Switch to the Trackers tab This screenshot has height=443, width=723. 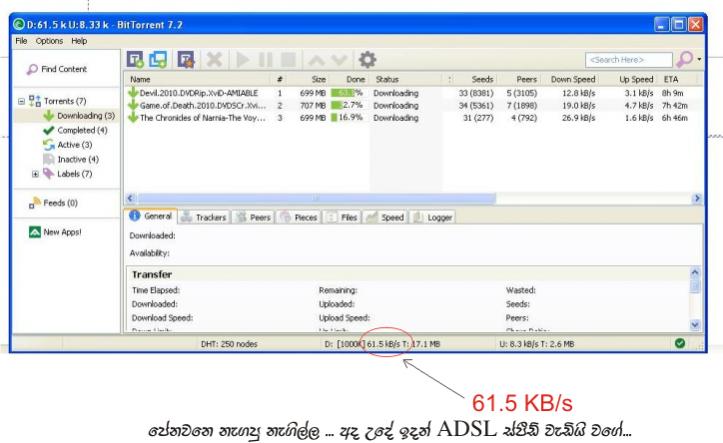(x=204, y=217)
